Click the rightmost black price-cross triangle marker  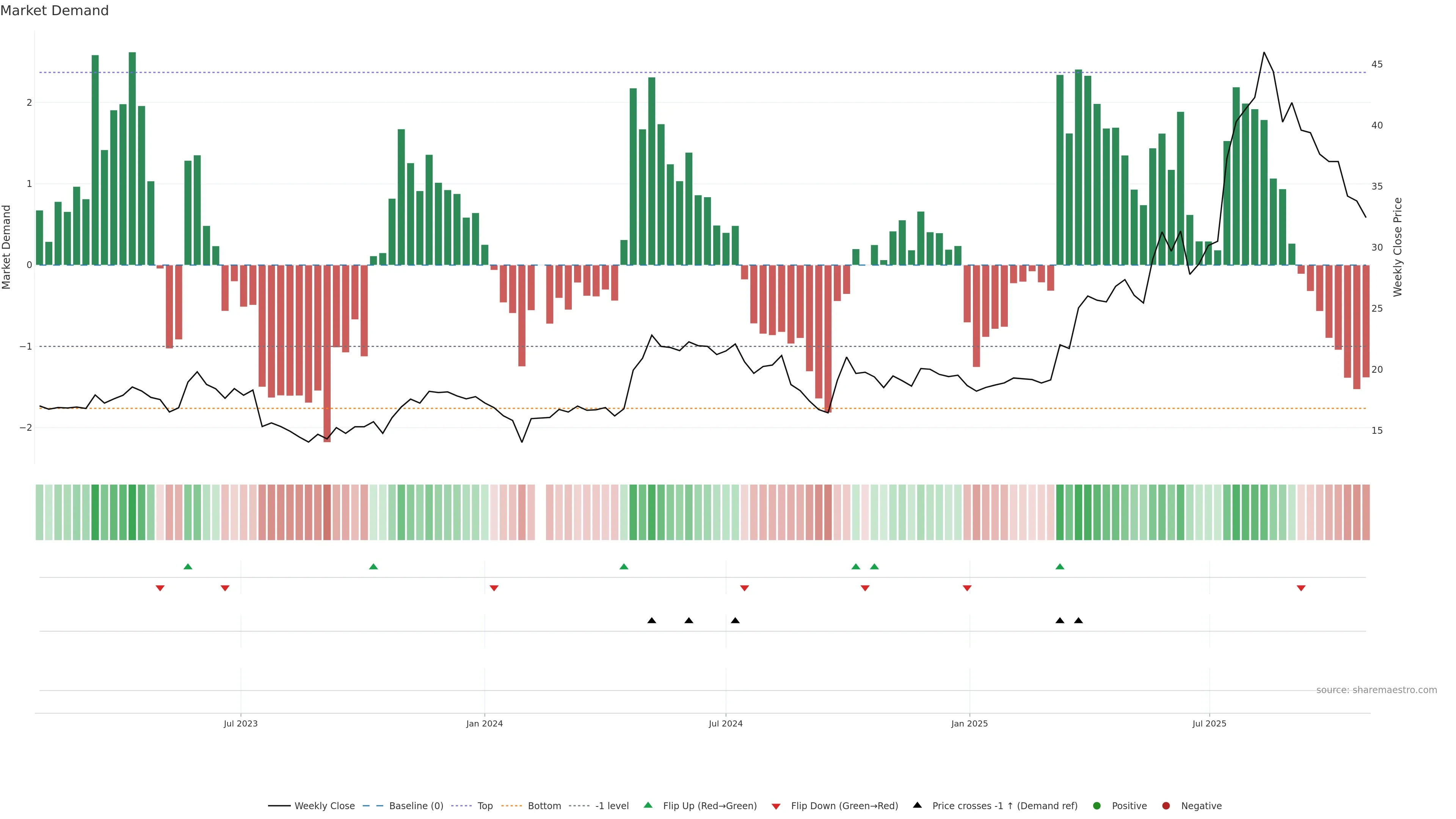(1078, 621)
